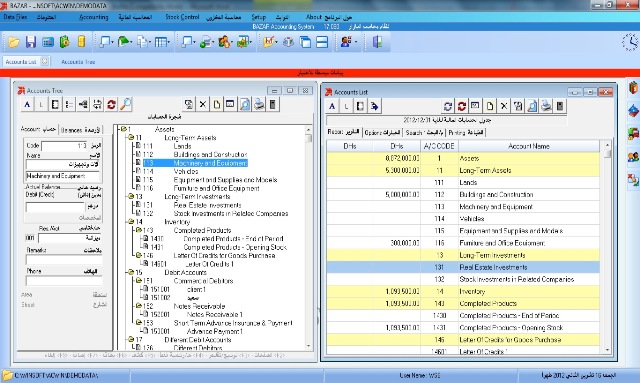Open the dropdown arrow beside the green flag icon

coord(131,42)
